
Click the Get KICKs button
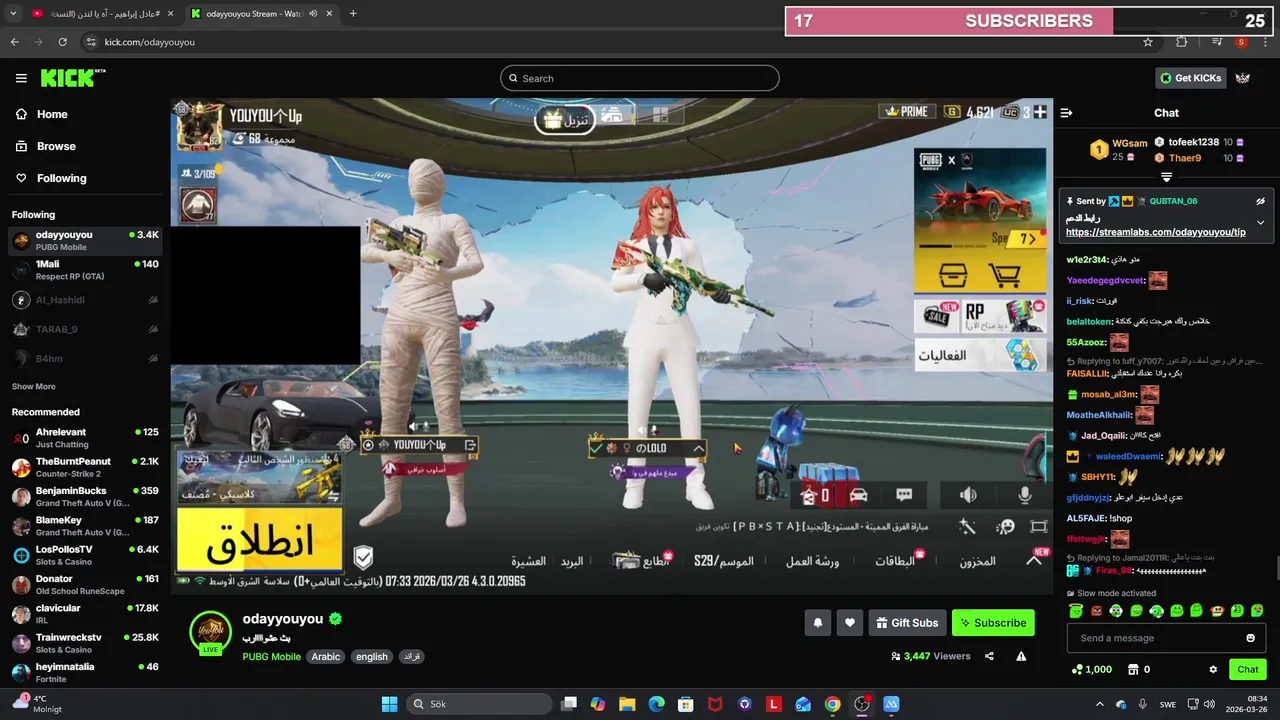pyautogui.click(x=1190, y=78)
